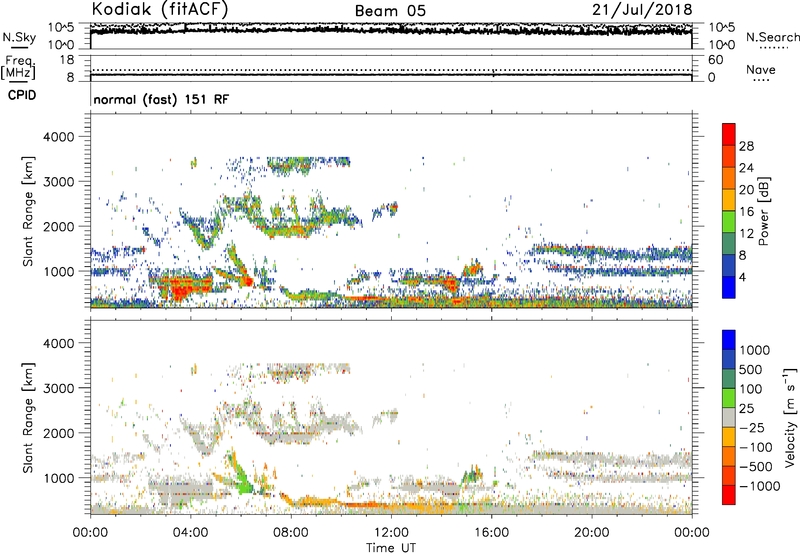The width and height of the screenshot is (800, 554).
Task: Click the "Nave" legend label
Action: pos(761,69)
